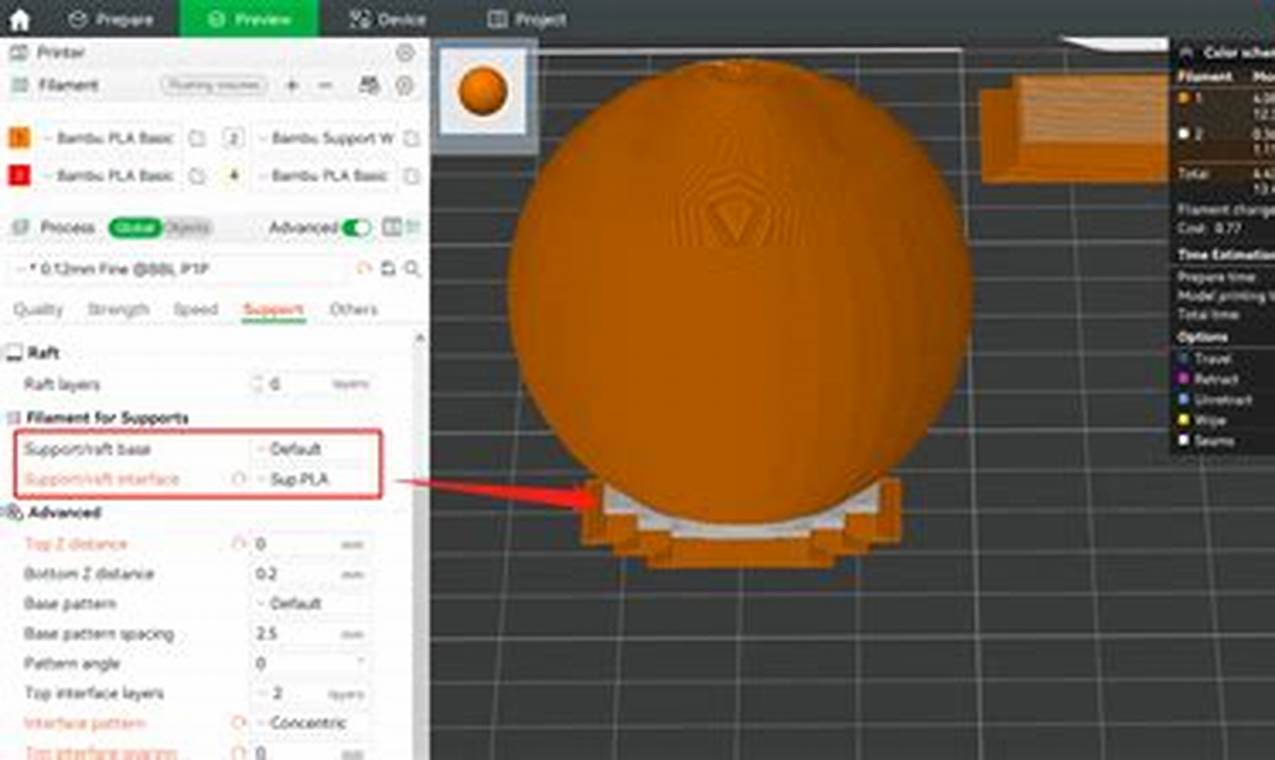
Task: Click the reset icon beside Support/raft interface
Action: 240,479
